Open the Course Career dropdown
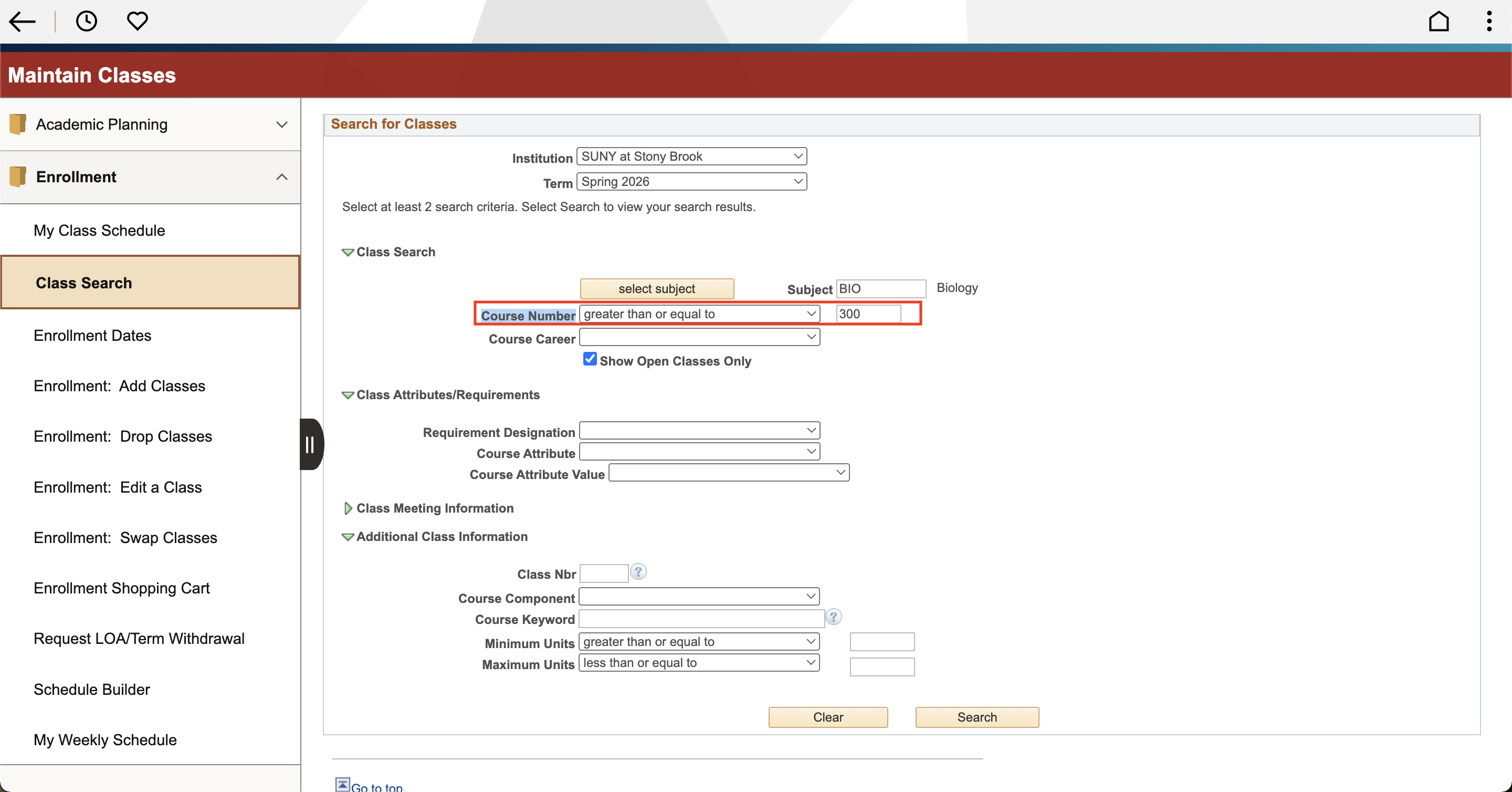Screen dimensions: 1512x792 699,337
